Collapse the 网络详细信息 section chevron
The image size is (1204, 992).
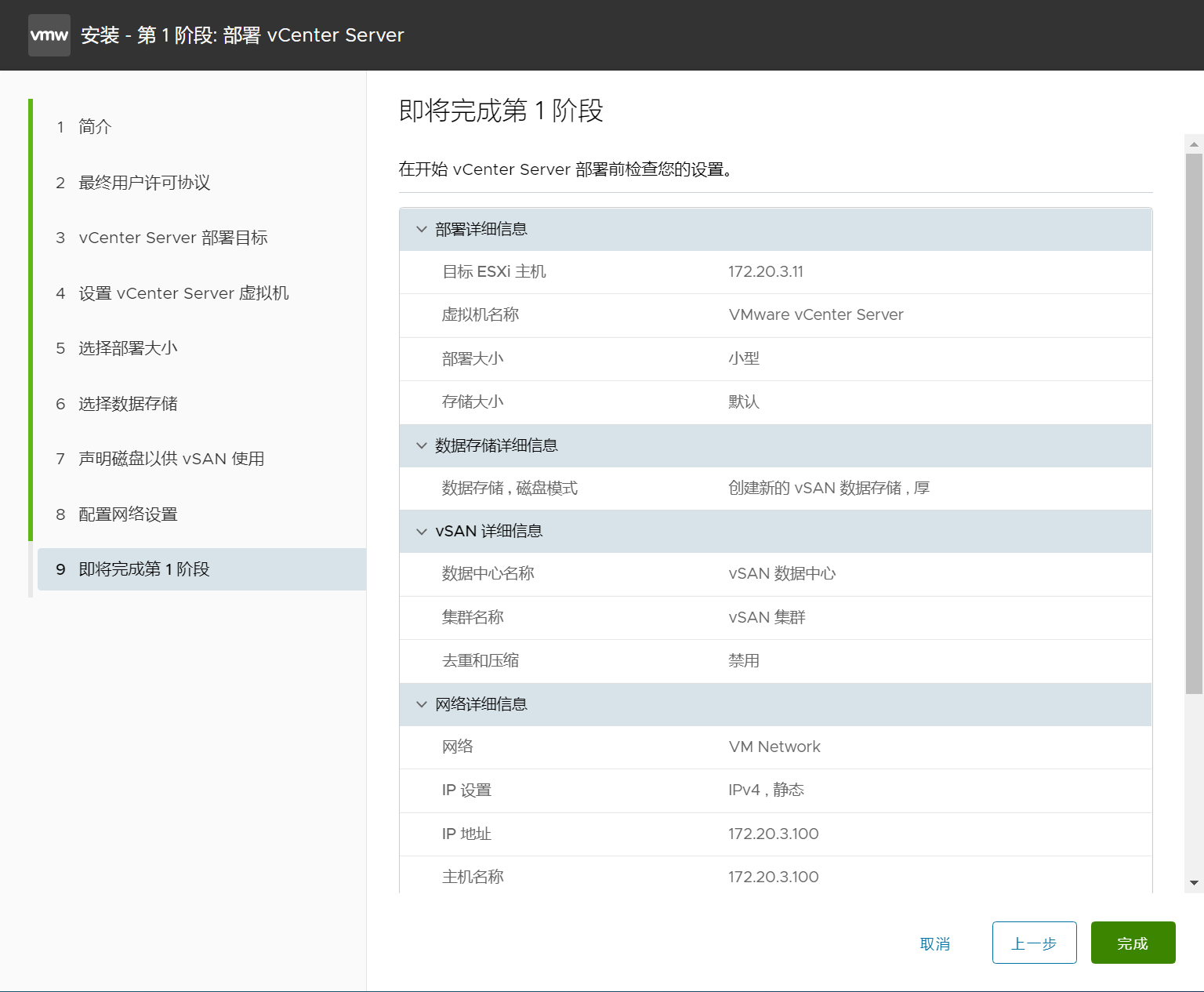422,704
